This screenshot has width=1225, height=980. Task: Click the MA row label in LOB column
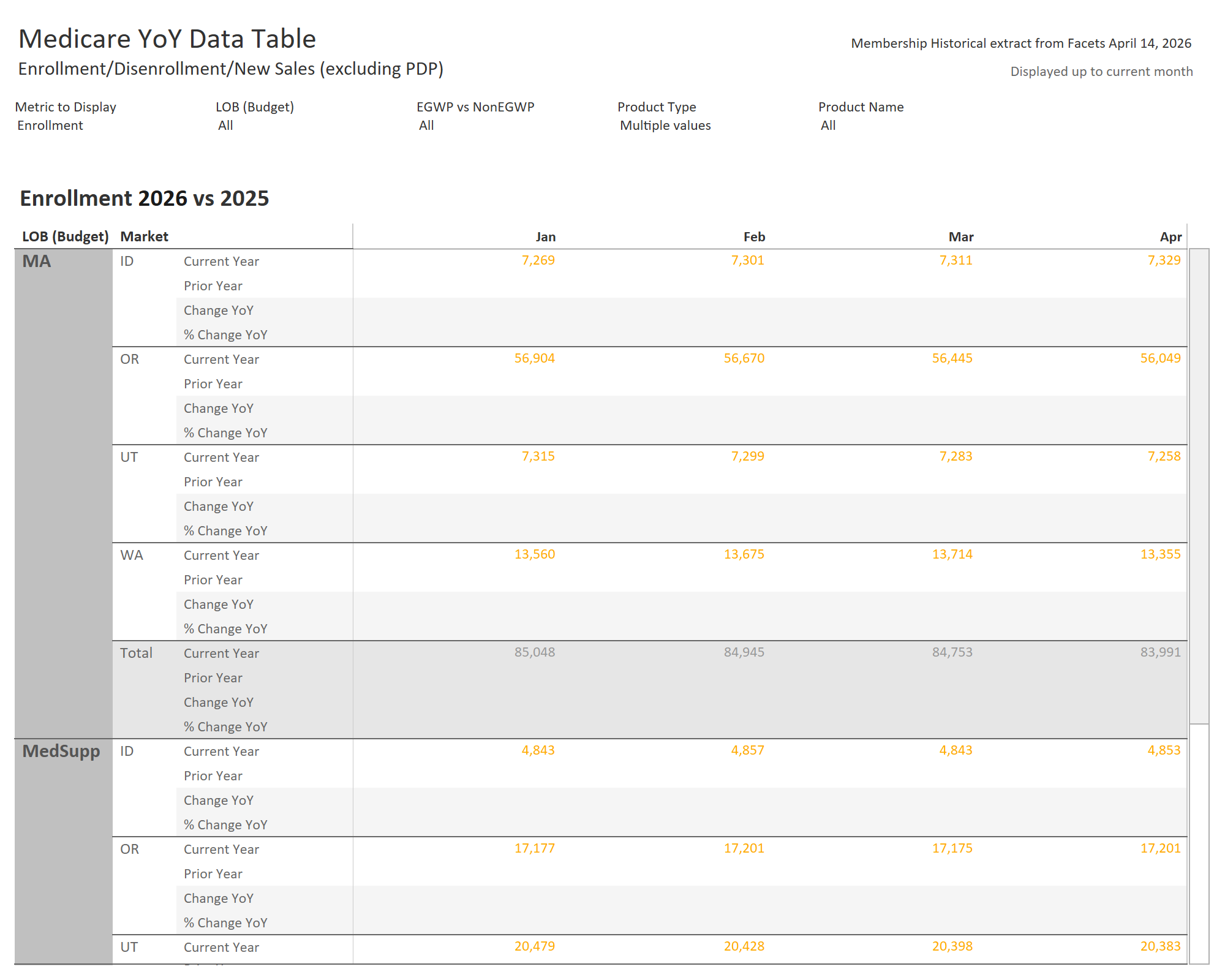[x=38, y=261]
